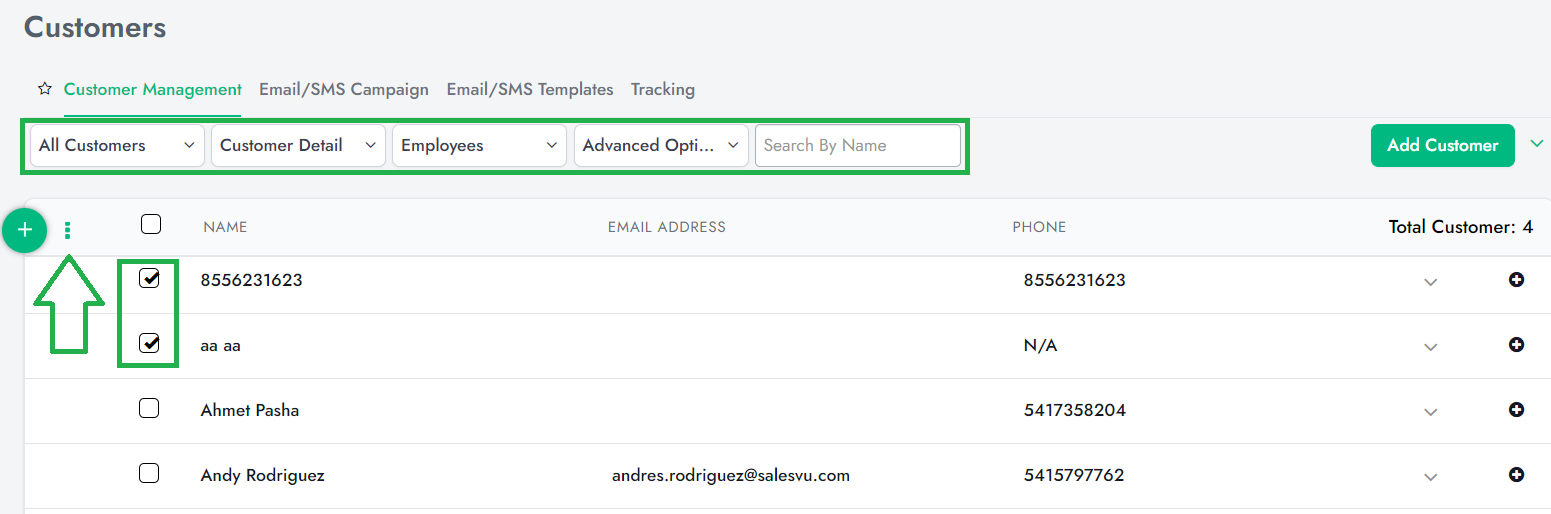Image resolution: width=1551 pixels, height=514 pixels.
Task: Click plus icon for aa aa row
Action: (1516, 345)
